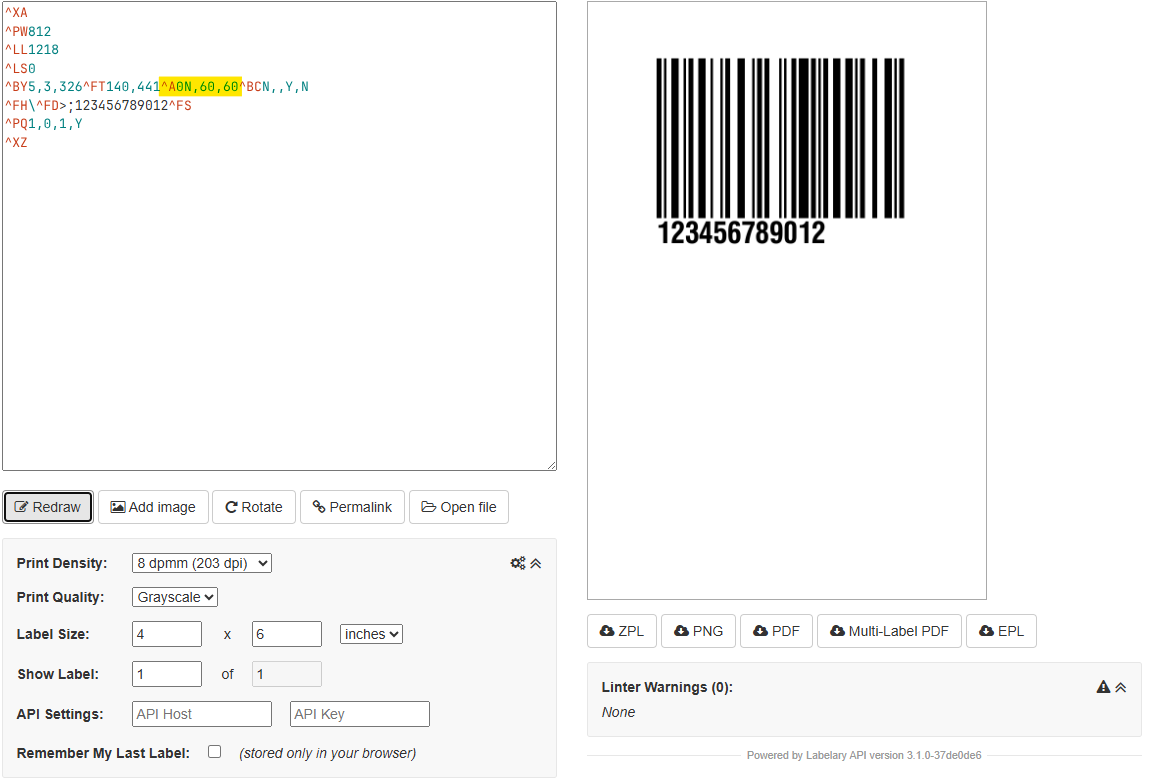The image size is (1149, 781).
Task: Enable Remember My Last Label
Action: 214,751
